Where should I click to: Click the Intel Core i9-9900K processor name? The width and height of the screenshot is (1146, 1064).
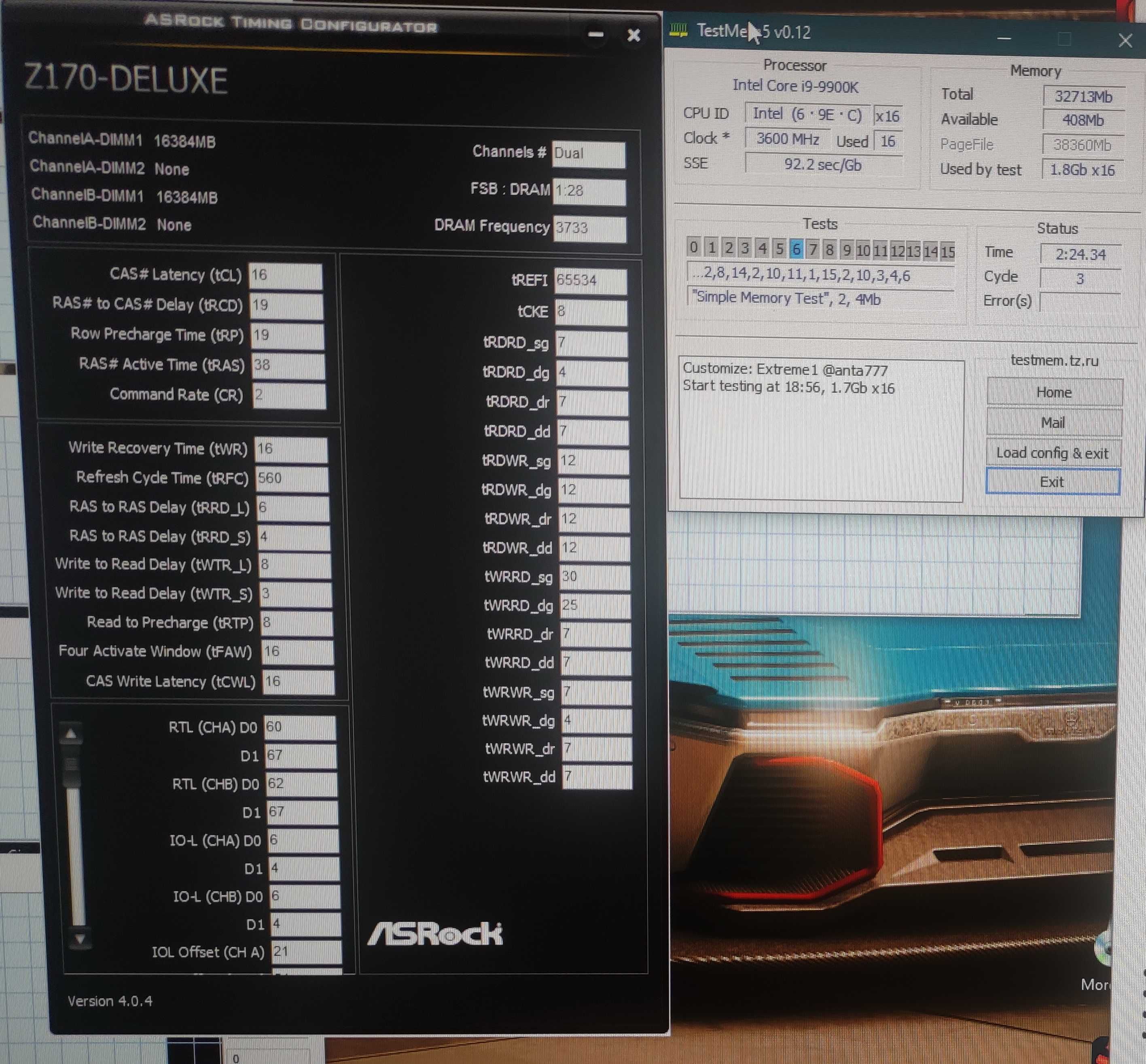coord(795,86)
